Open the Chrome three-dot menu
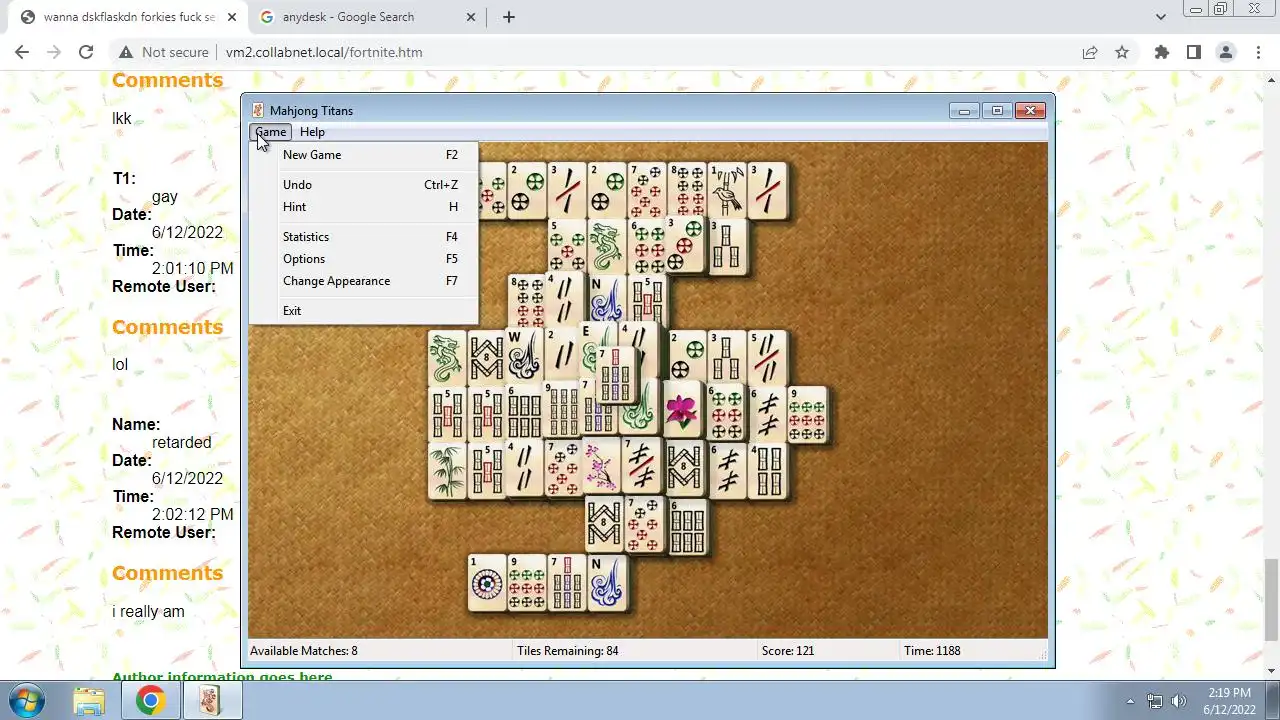 click(x=1258, y=52)
